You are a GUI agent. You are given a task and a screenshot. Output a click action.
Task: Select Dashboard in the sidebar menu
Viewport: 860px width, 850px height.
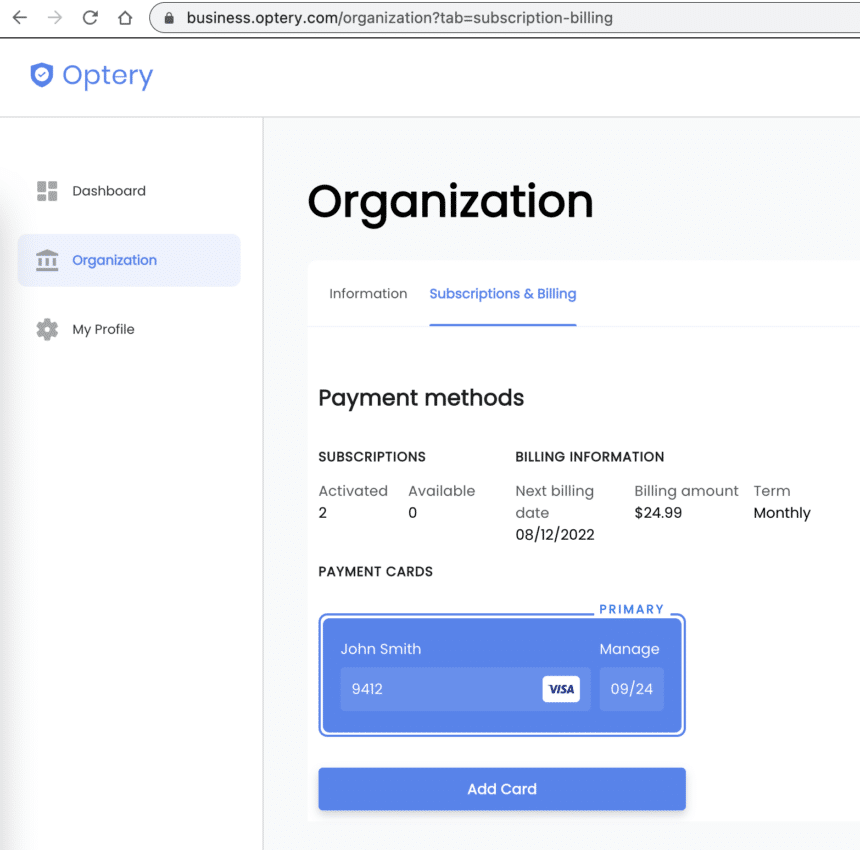tap(109, 191)
